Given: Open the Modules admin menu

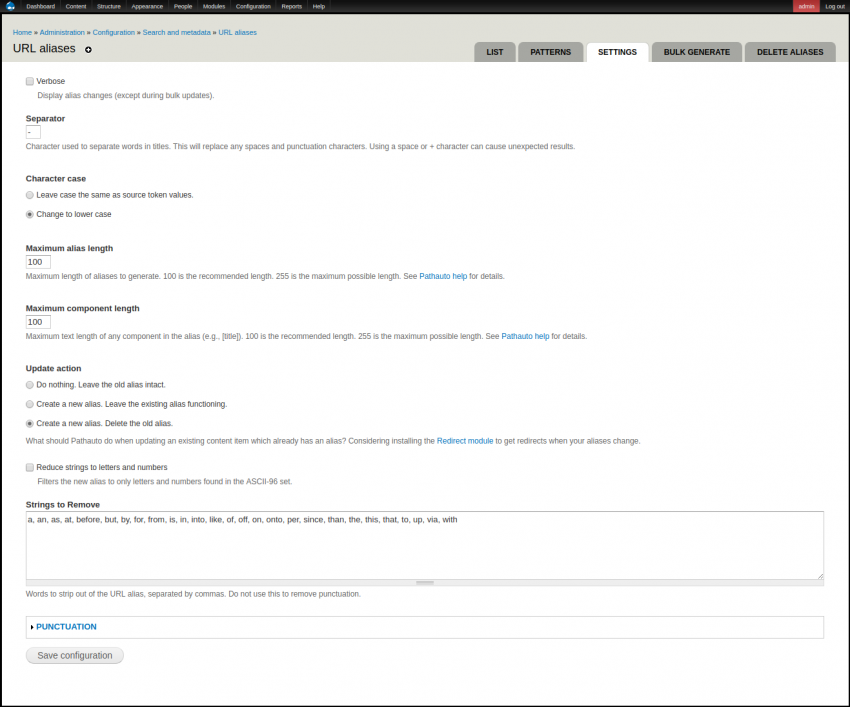Looking at the screenshot, I should tap(214, 6).
